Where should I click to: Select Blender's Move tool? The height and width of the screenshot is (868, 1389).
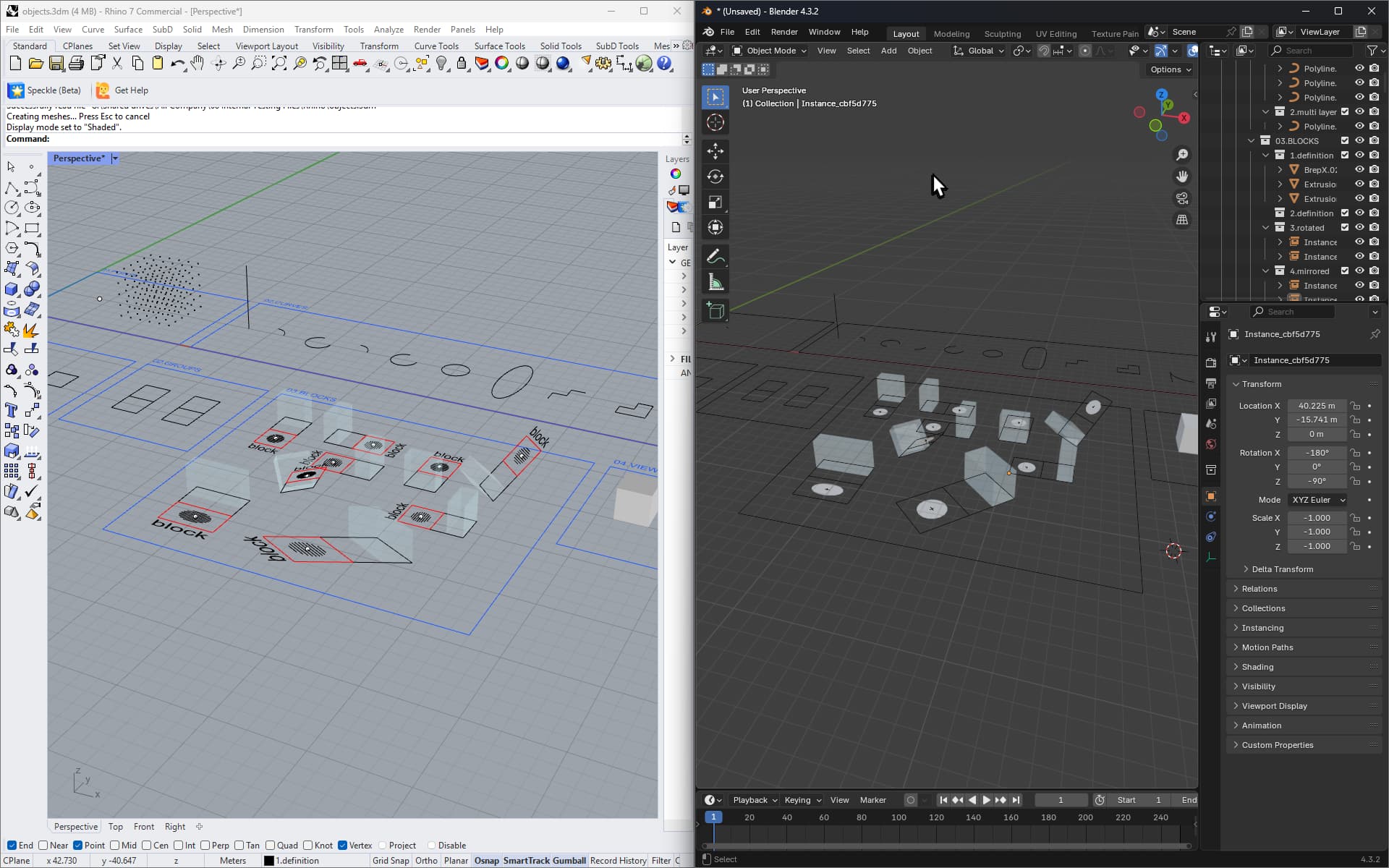click(x=715, y=151)
